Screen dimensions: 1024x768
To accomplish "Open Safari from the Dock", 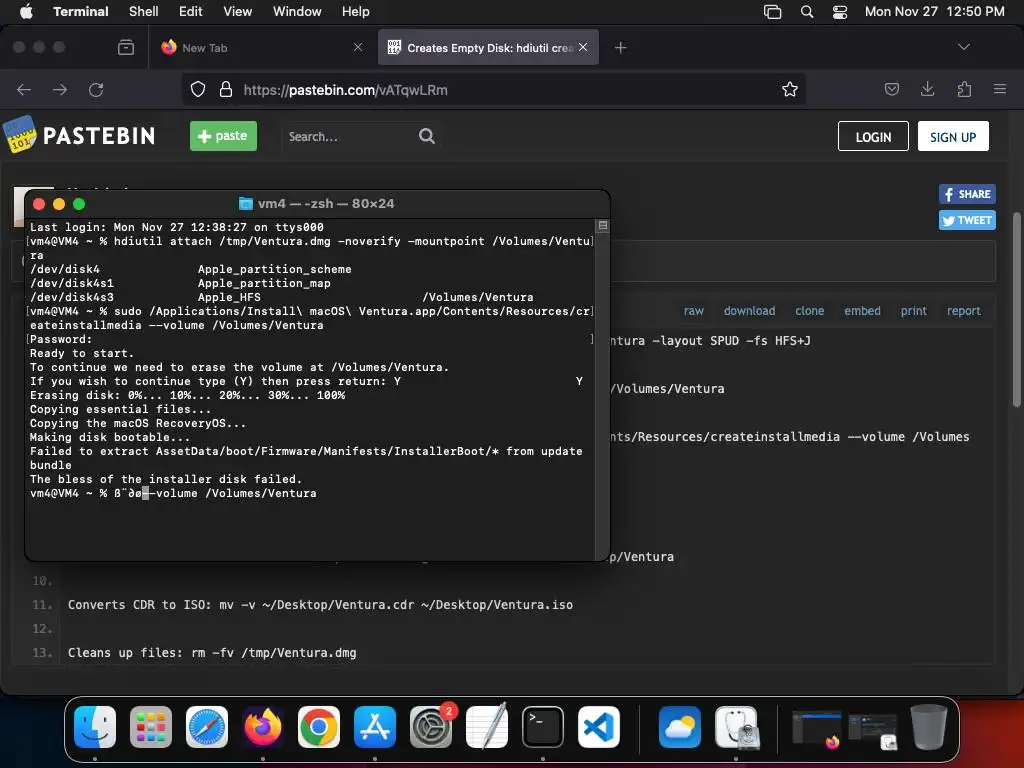I will (x=207, y=726).
